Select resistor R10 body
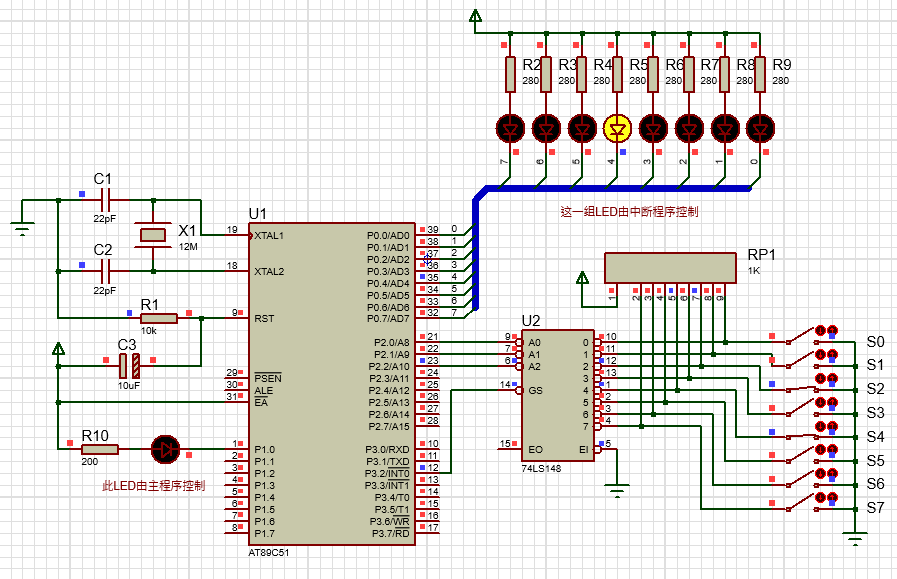897x579 pixels. click(100, 449)
